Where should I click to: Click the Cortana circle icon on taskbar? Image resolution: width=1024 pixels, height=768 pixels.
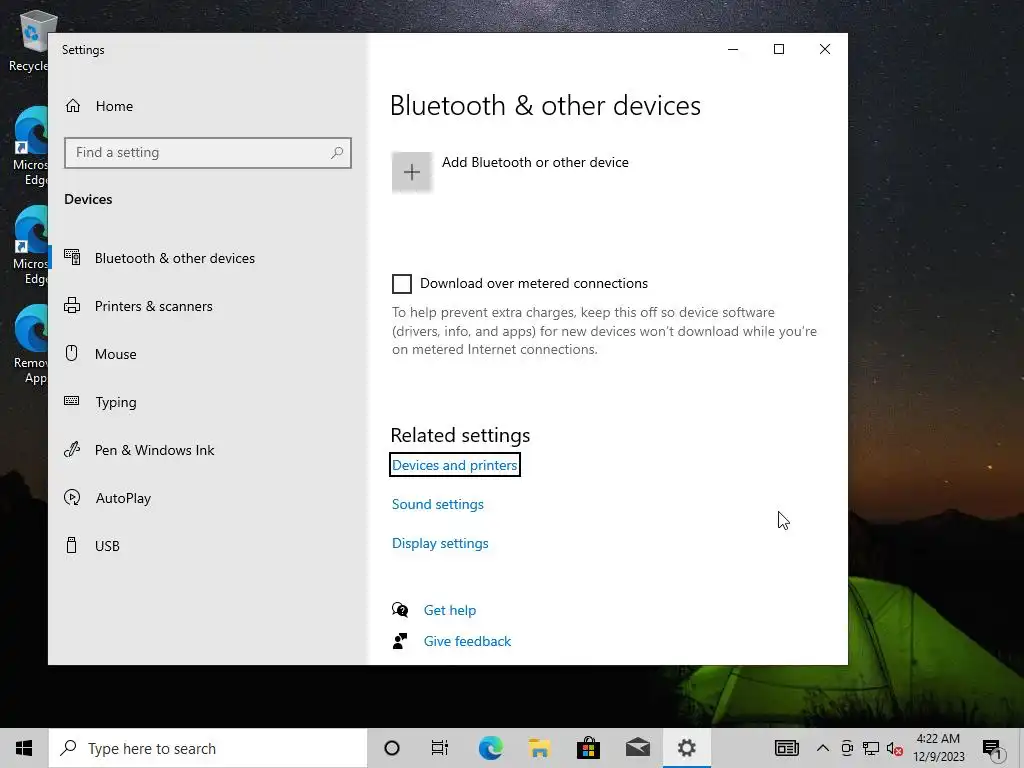click(x=392, y=748)
